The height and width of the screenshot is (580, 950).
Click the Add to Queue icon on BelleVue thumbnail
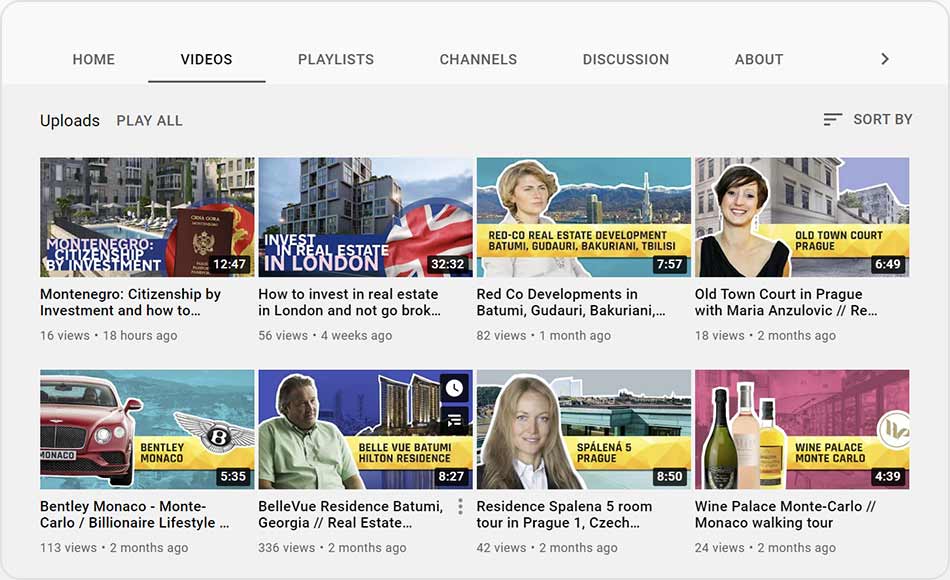pos(454,420)
